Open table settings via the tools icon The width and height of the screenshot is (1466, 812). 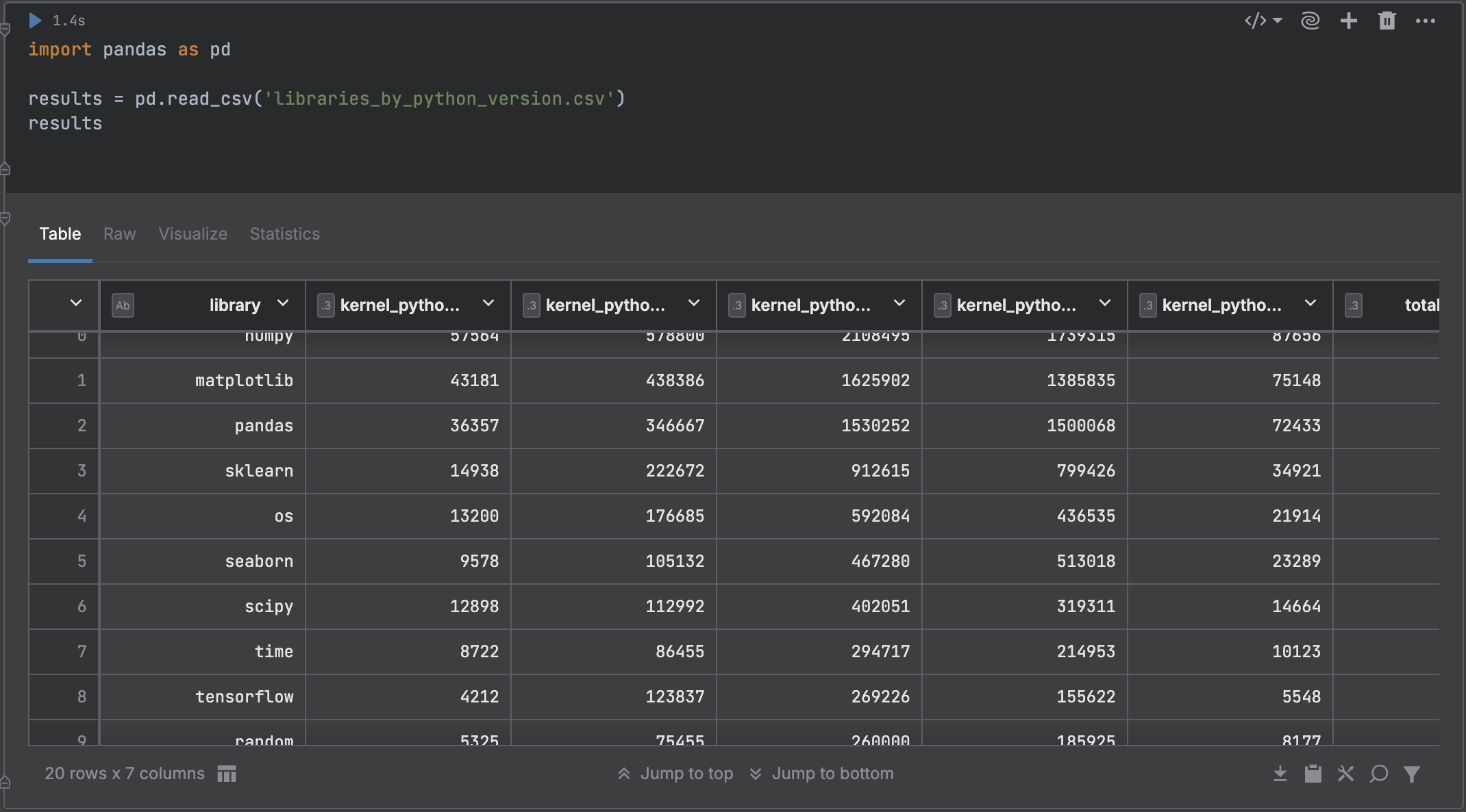pos(1345,773)
